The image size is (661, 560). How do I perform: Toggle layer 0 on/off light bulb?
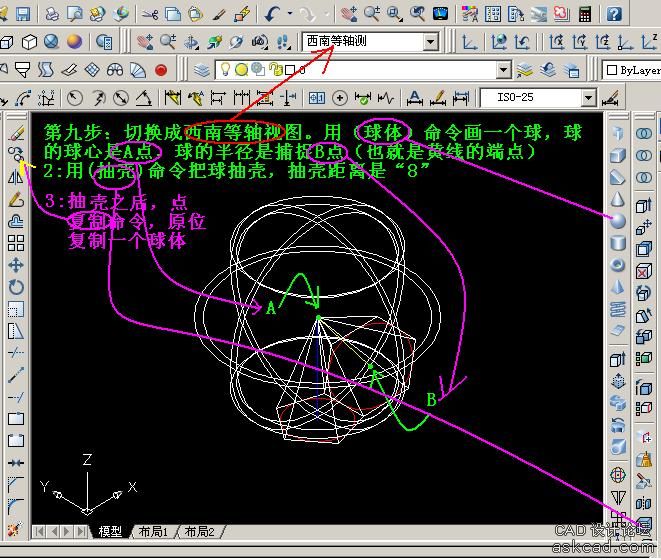point(225,69)
